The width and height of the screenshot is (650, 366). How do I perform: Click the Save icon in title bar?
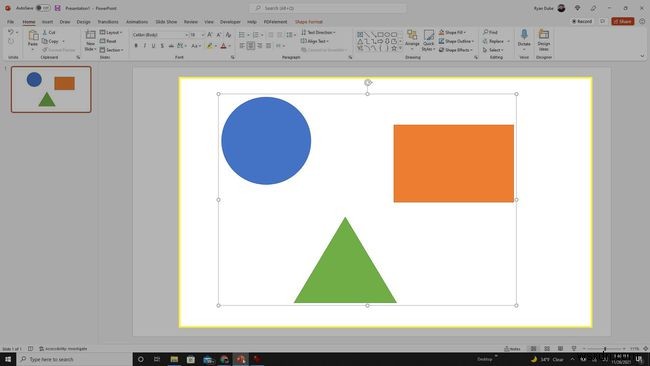pos(58,8)
